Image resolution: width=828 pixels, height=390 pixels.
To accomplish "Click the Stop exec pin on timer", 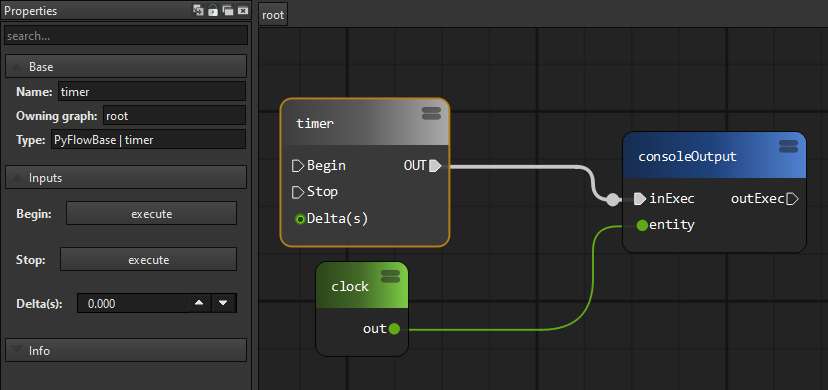I will (x=298, y=192).
